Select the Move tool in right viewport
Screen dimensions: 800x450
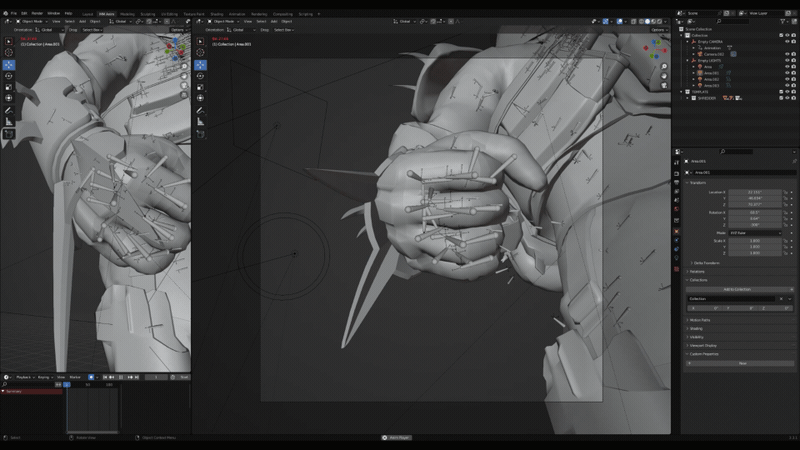(201, 65)
